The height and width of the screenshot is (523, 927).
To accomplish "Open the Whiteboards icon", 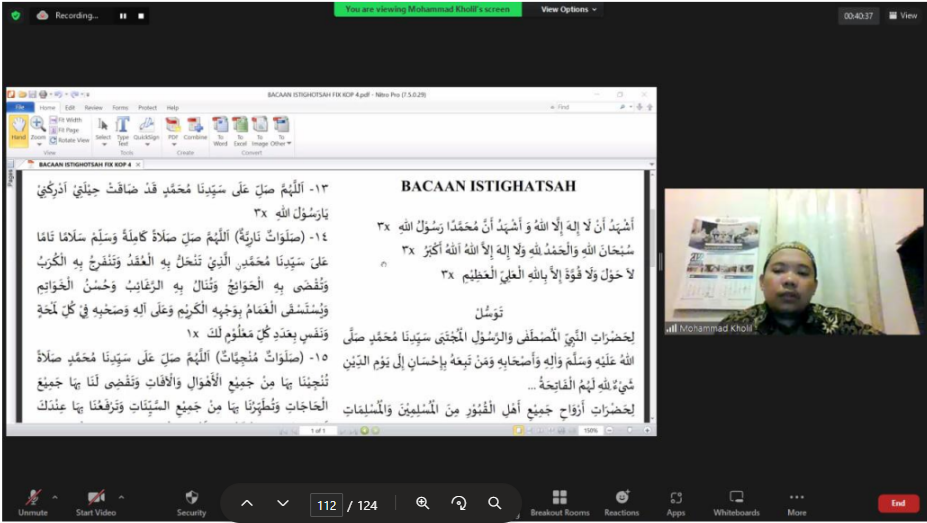I will 736,501.
